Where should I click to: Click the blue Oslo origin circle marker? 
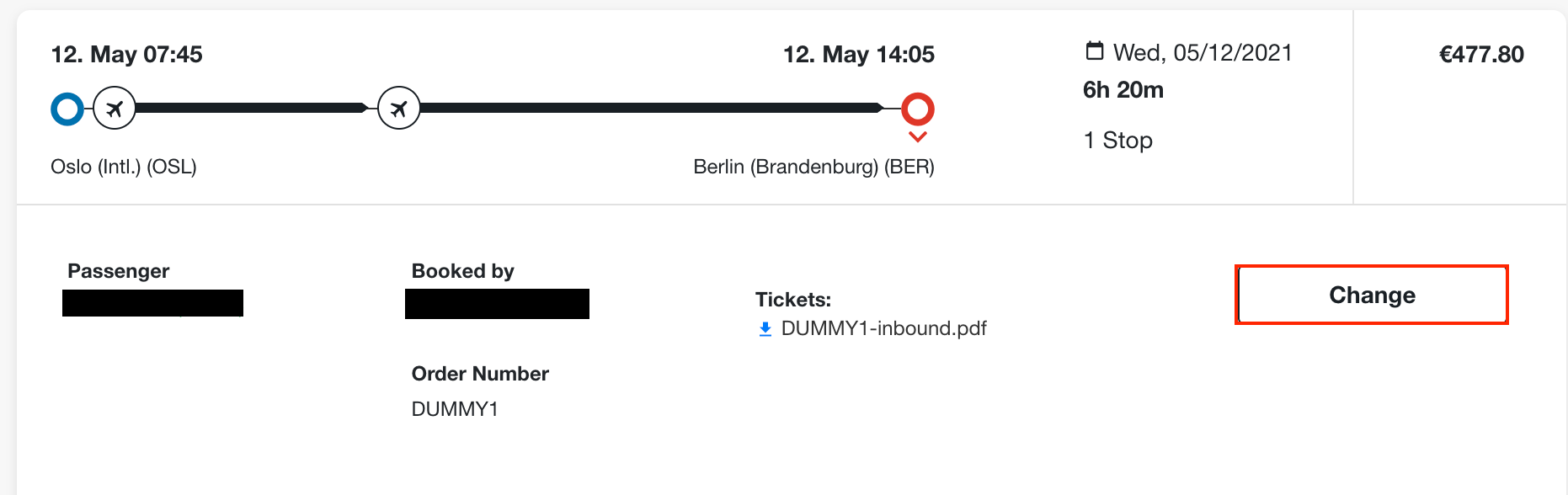(x=67, y=109)
